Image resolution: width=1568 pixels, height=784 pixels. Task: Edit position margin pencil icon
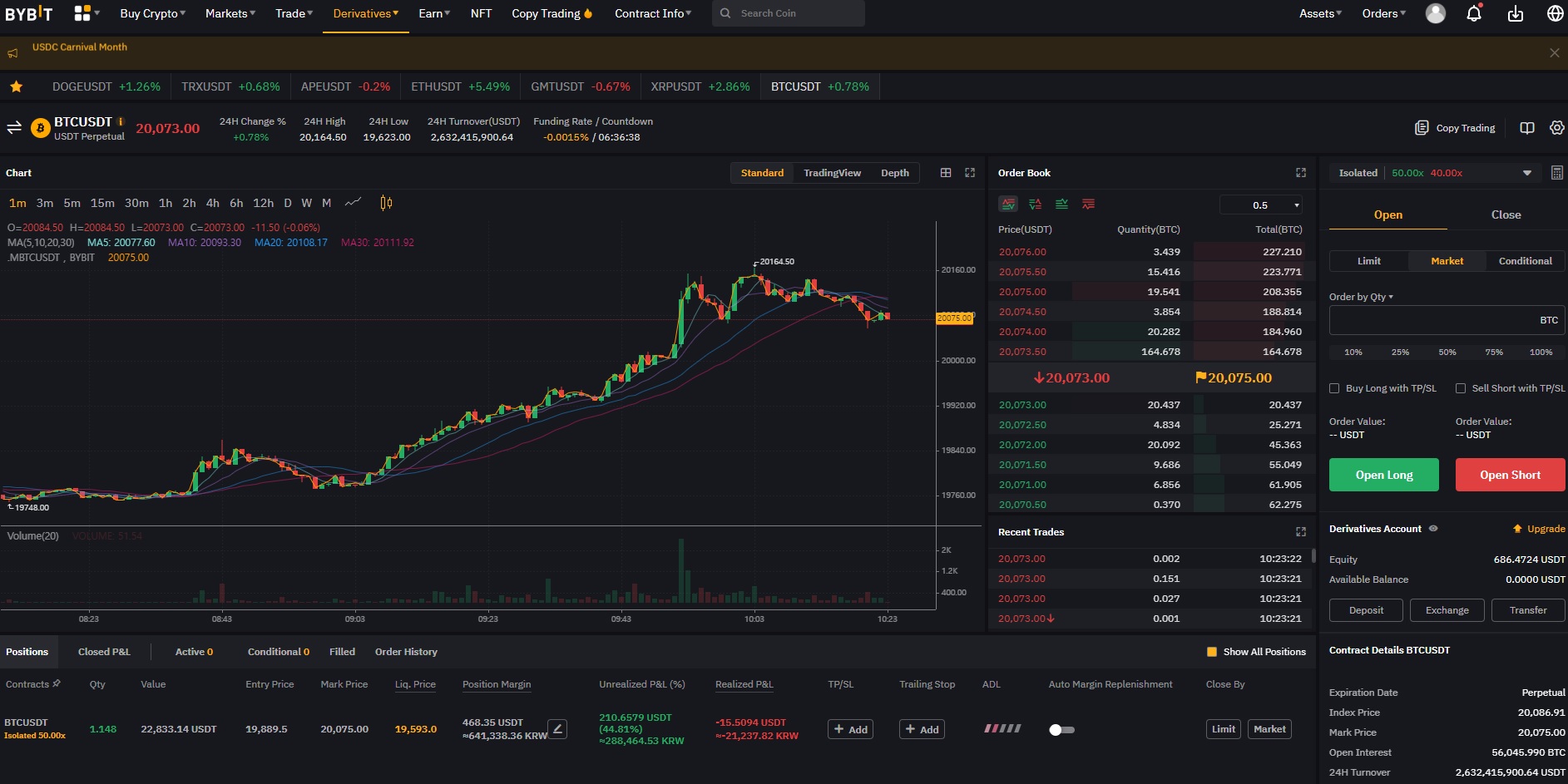pos(558,729)
